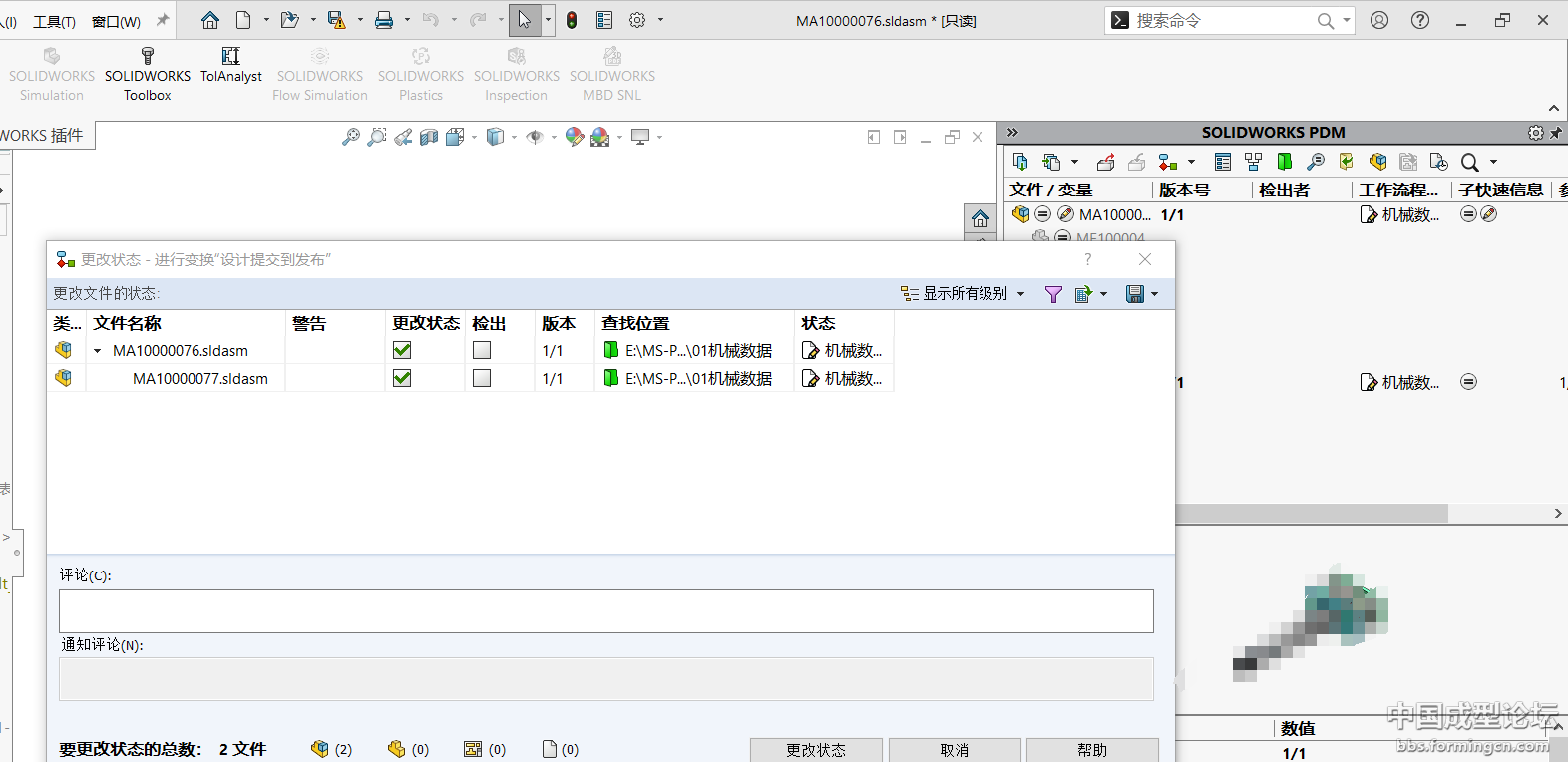Click the PDM search magnifier icon
The height and width of the screenshot is (762, 1568).
tap(1470, 162)
